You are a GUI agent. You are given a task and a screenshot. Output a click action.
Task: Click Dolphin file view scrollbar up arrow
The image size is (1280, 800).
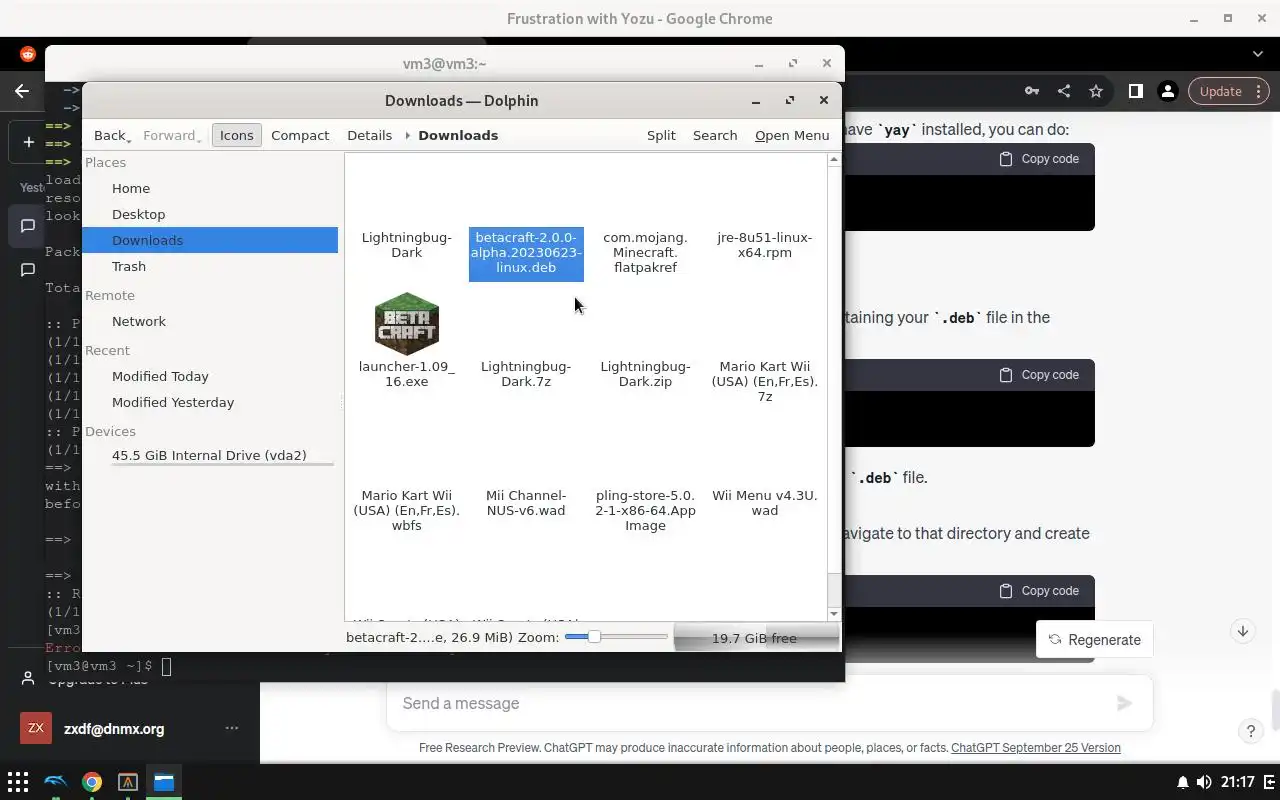[834, 160]
